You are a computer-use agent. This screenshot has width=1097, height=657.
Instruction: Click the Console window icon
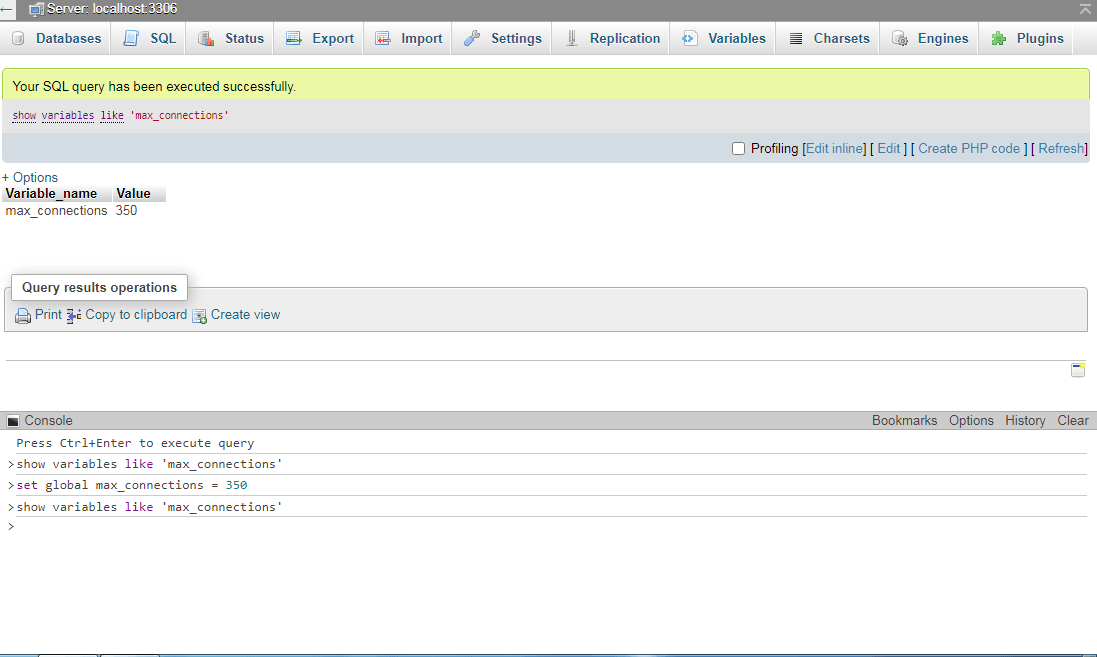coord(13,421)
